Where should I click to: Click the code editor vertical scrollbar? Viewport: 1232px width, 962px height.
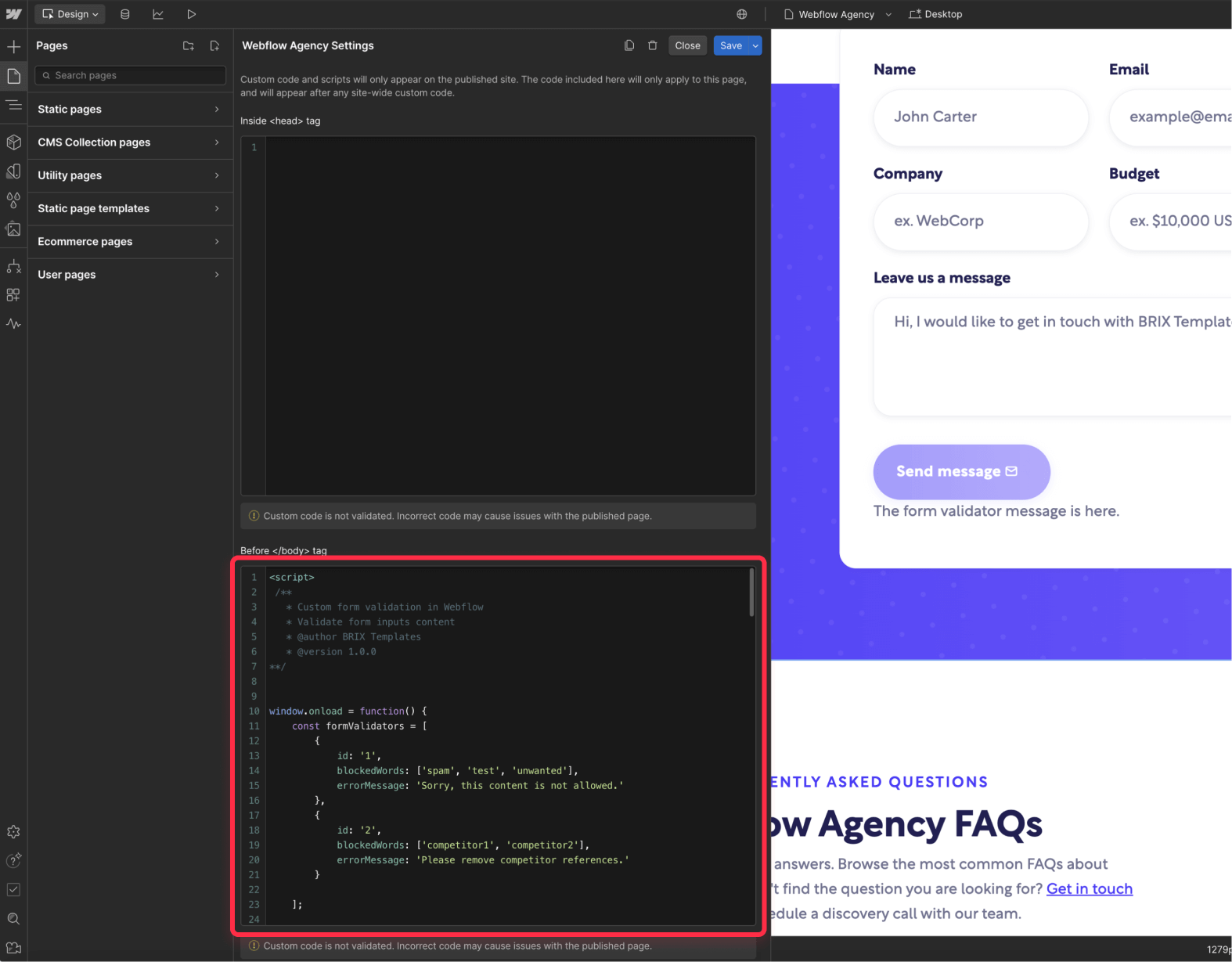point(751,593)
